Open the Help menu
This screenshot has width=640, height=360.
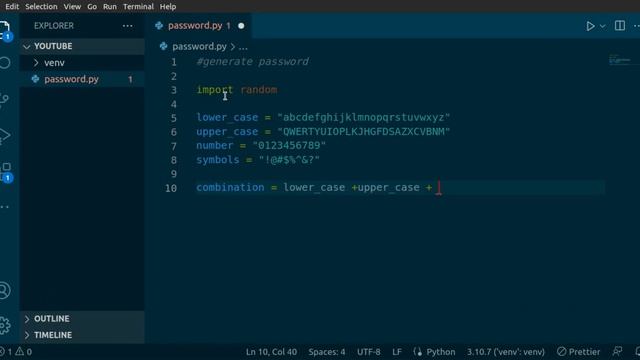click(x=168, y=7)
